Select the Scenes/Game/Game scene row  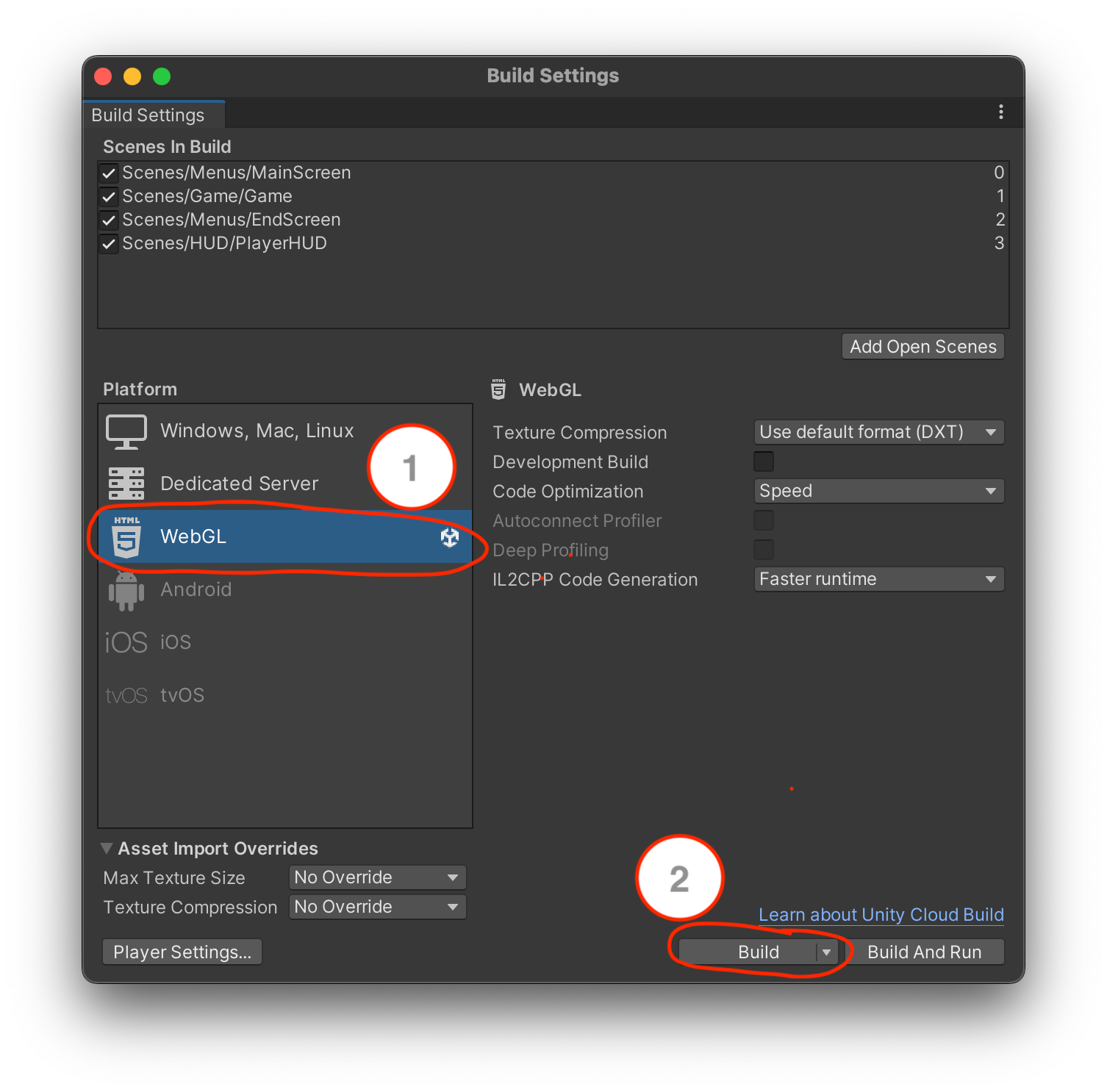[x=553, y=196]
